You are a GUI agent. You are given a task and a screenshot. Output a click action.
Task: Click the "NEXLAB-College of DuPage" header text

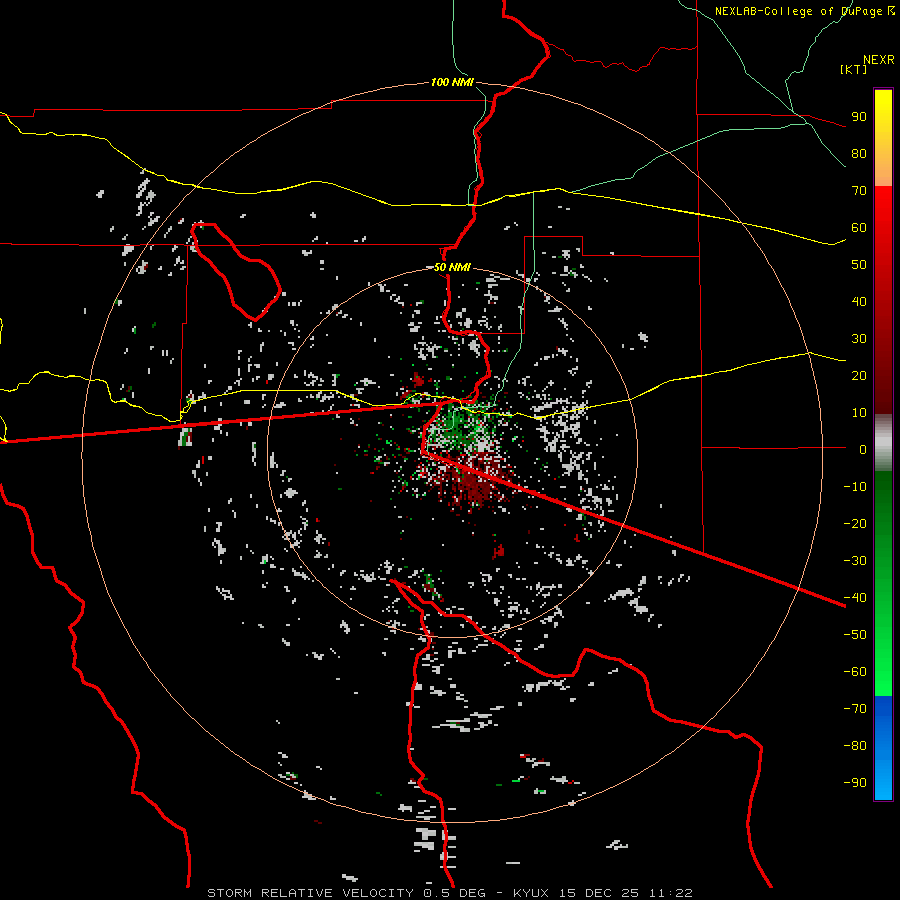(800, 11)
